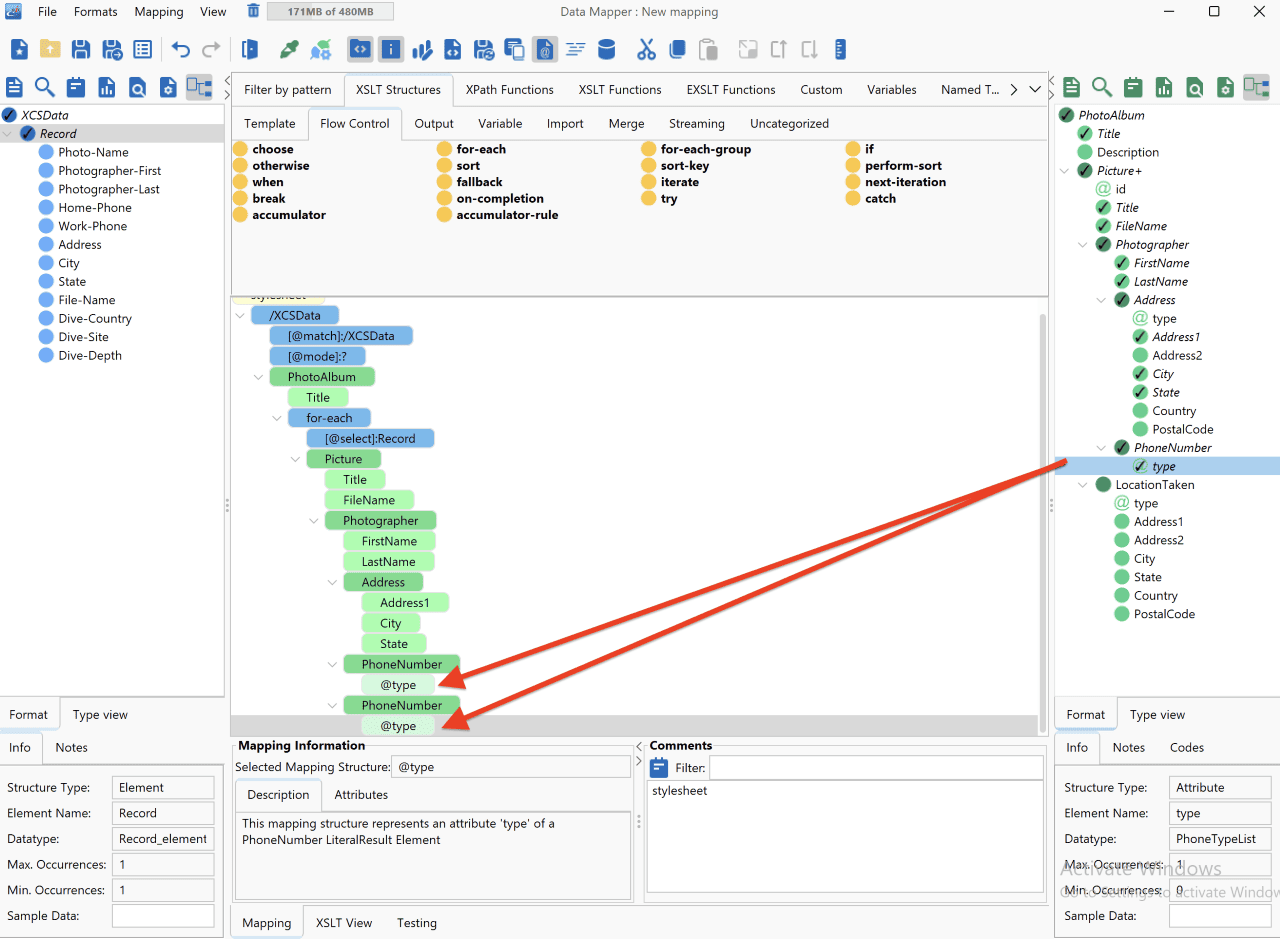Click the hand-and-bars toolbar icon
Image resolution: width=1280 pixels, height=939 pixels.
tap(422, 49)
